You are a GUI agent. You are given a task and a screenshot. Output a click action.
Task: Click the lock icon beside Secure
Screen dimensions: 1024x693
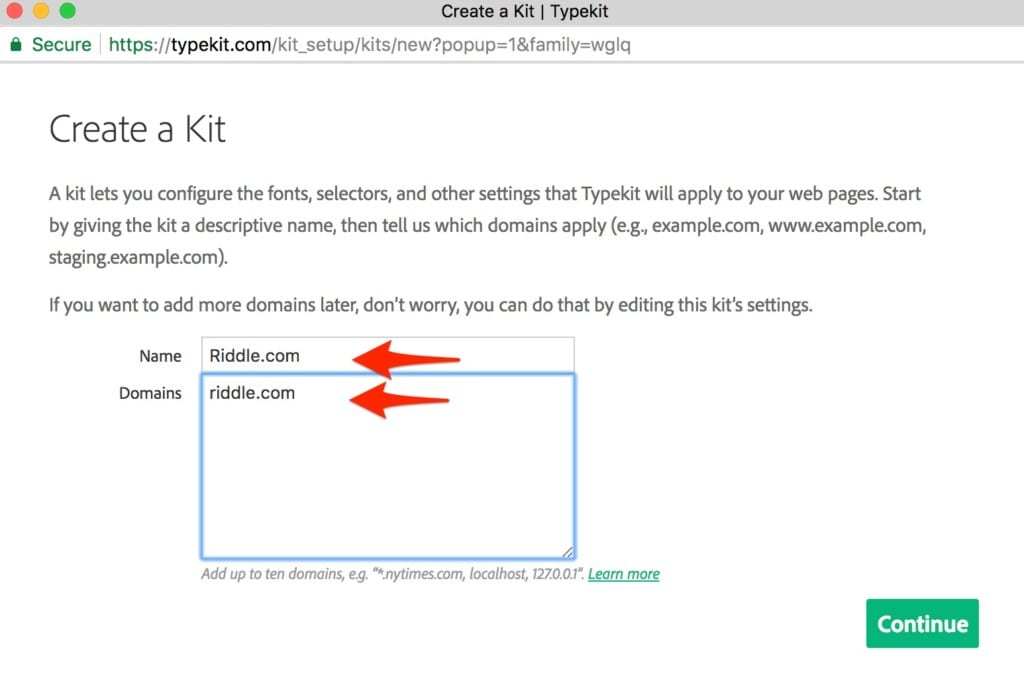[x=16, y=44]
